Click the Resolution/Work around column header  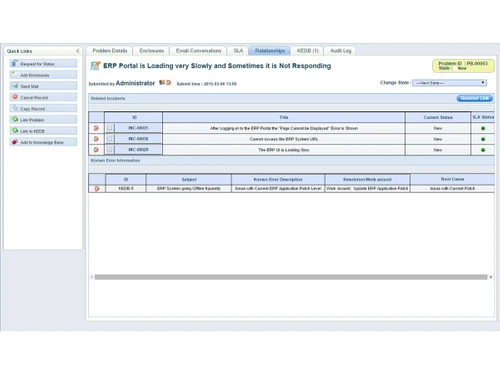pyautogui.click(x=367, y=179)
